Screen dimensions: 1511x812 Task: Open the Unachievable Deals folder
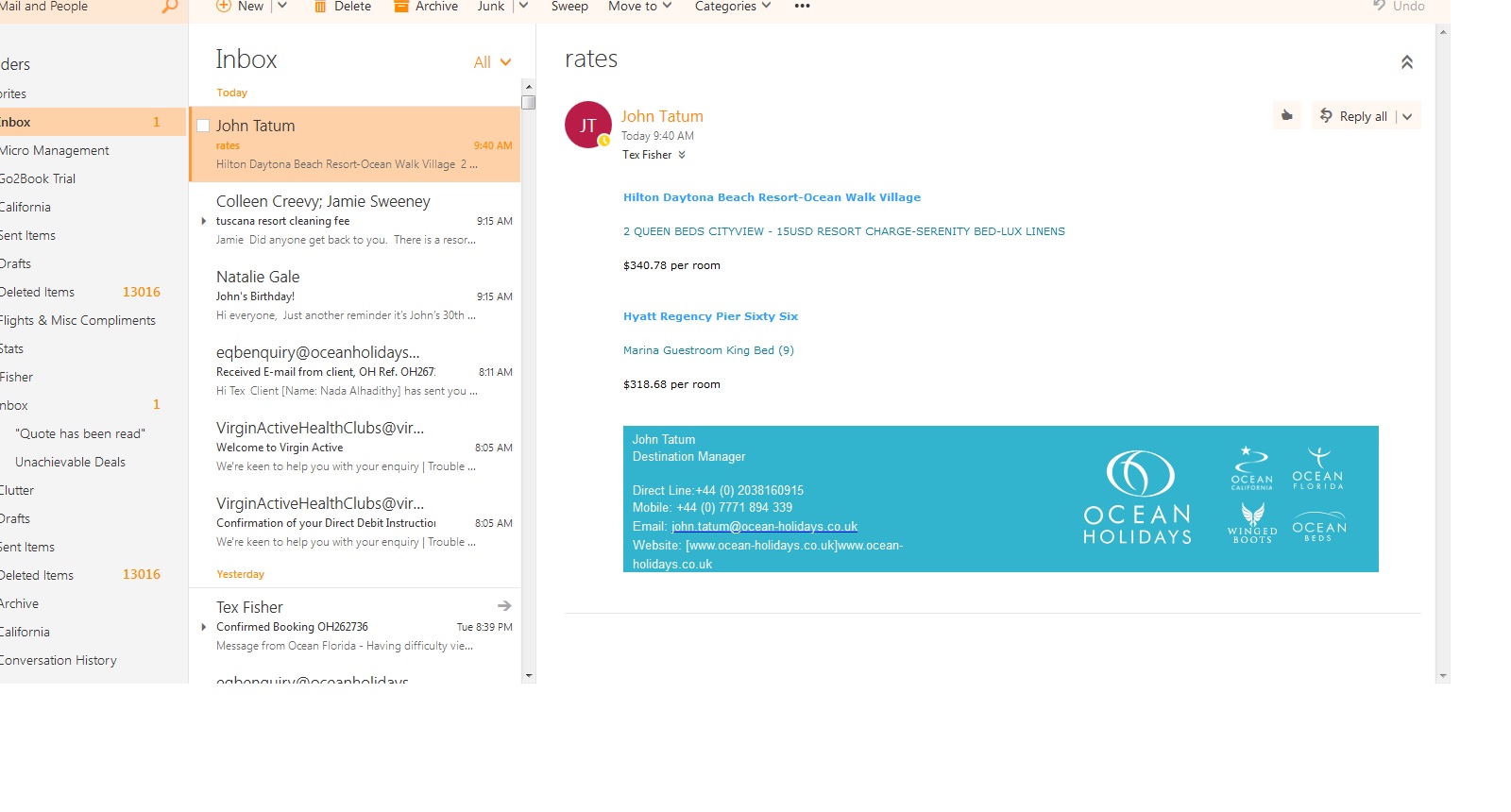coord(70,462)
